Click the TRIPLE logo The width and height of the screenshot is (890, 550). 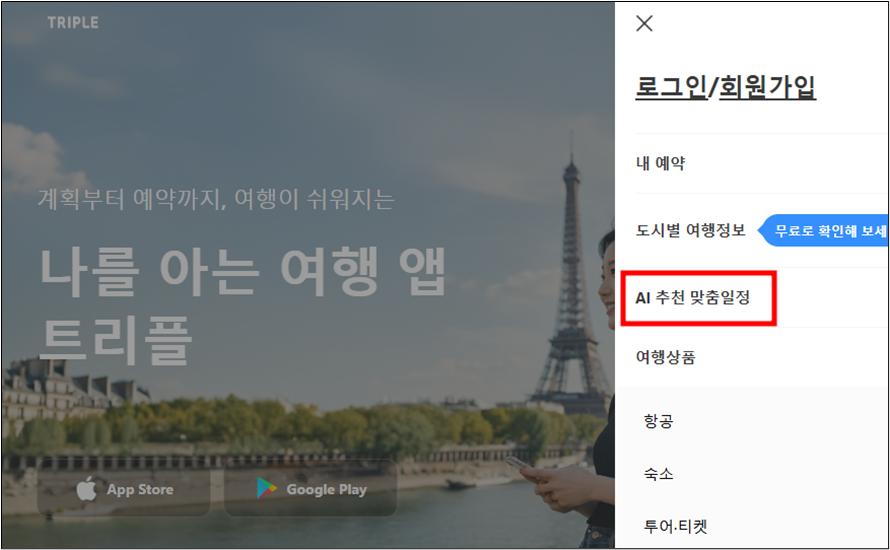73,23
